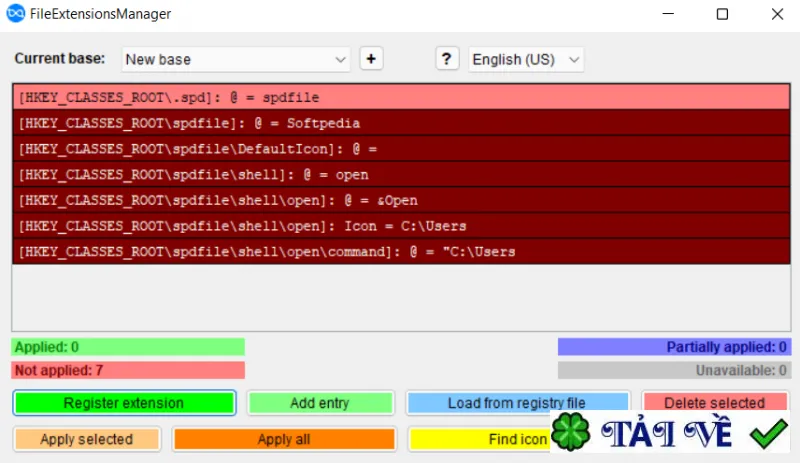Open help via the question mark button

click(x=446, y=59)
